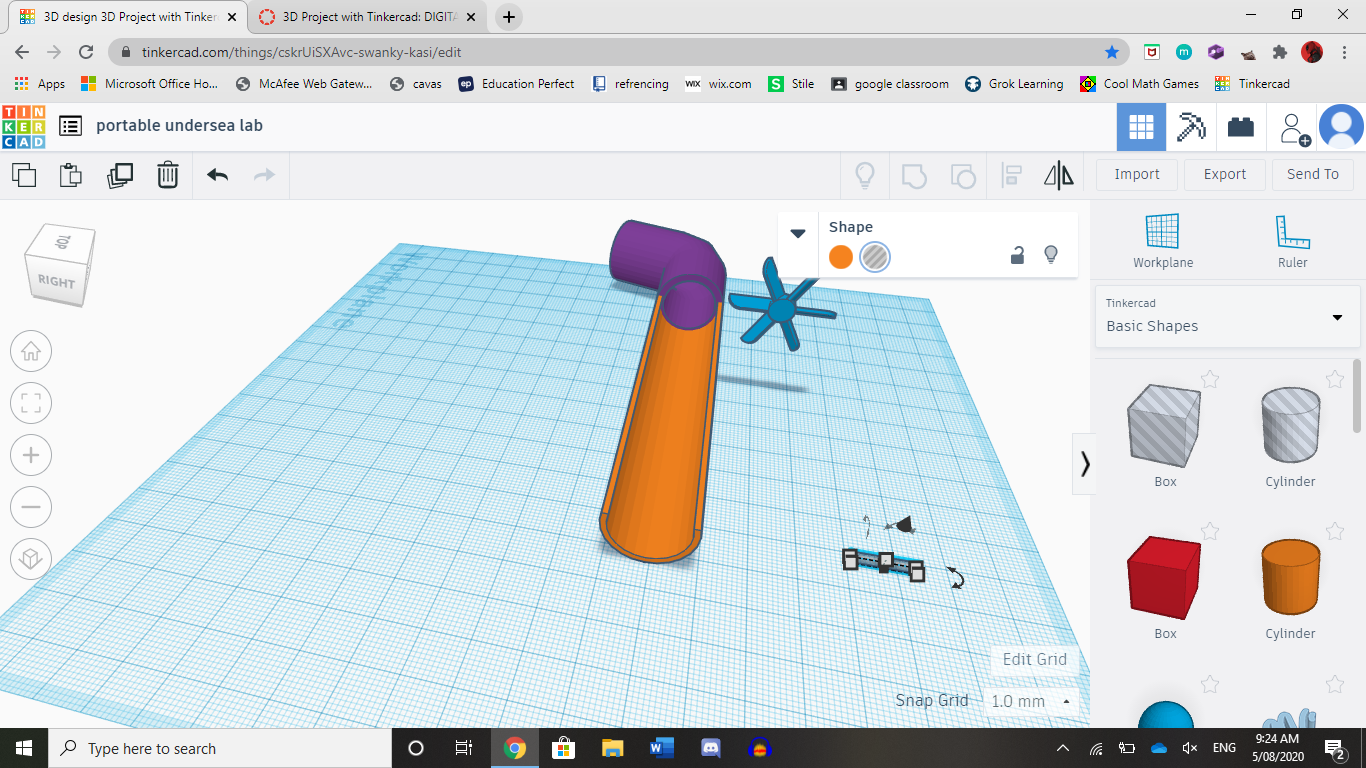
Task: Click the Mirror/Flip tool icon
Action: point(1059,176)
